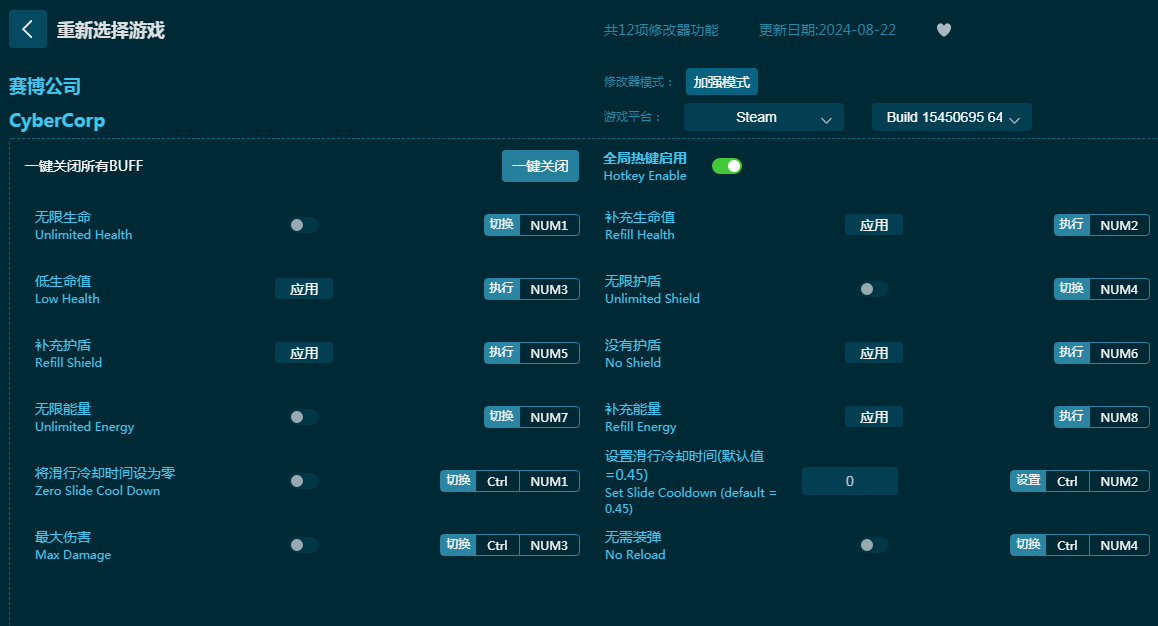This screenshot has width=1158, height=626.
Task: Select the enhanced mode (加强模式) button
Action: 721,82
